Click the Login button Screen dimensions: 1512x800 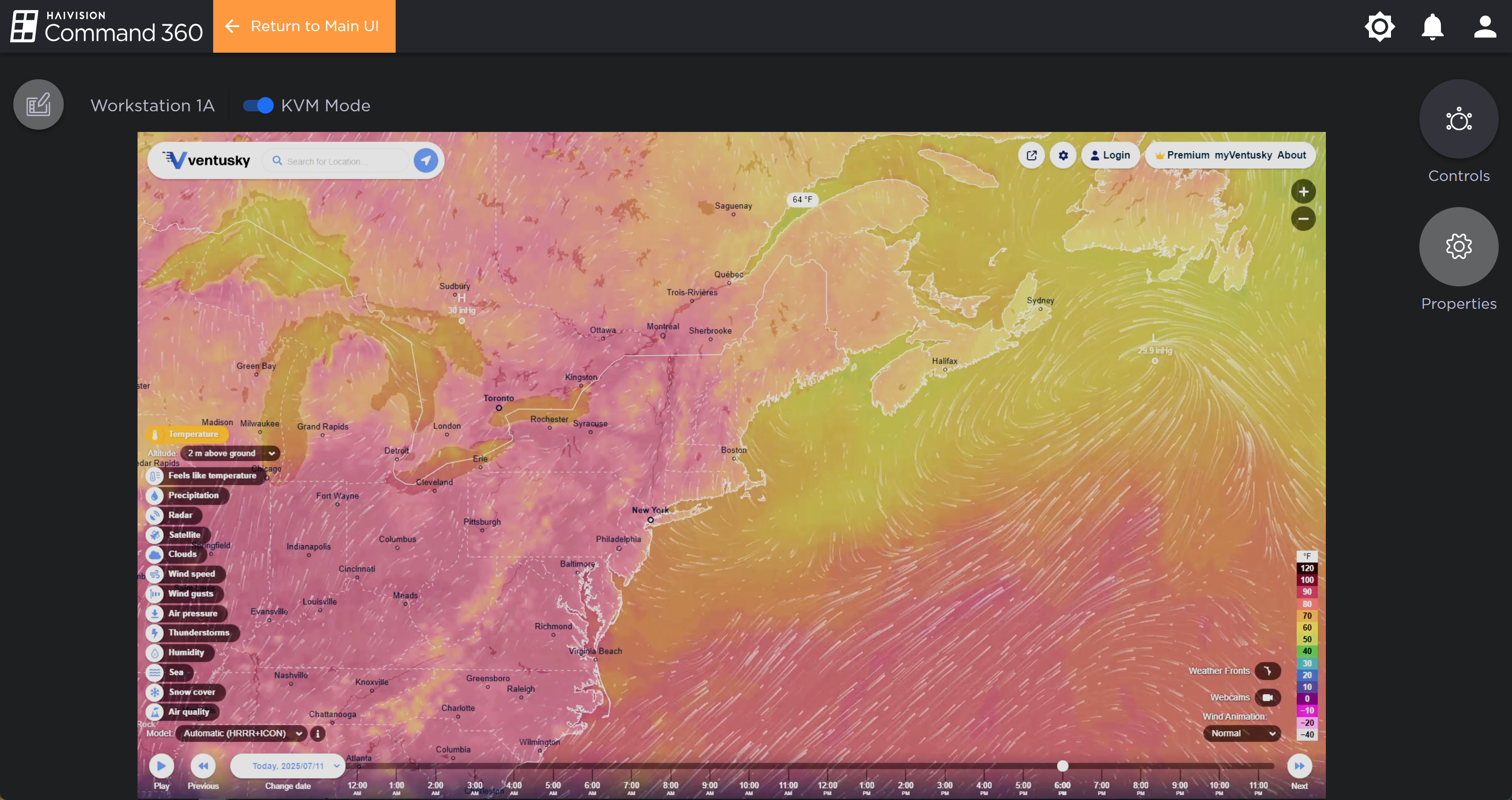1109,155
